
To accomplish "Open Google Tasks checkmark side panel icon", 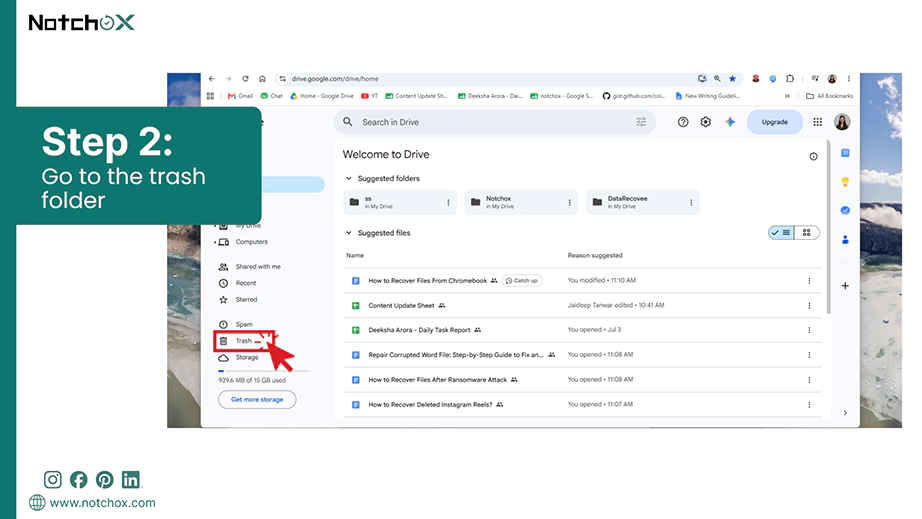I will pos(845,210).
